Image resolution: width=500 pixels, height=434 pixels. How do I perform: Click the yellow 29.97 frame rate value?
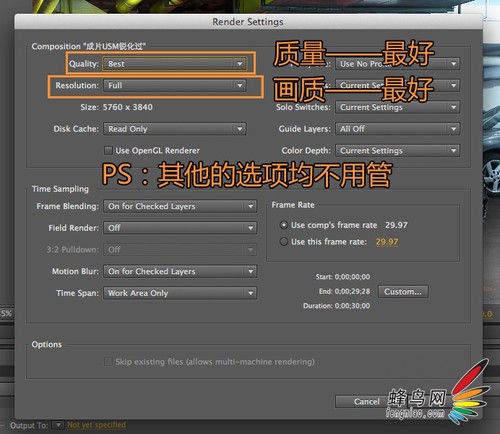(x=387, y=242)
